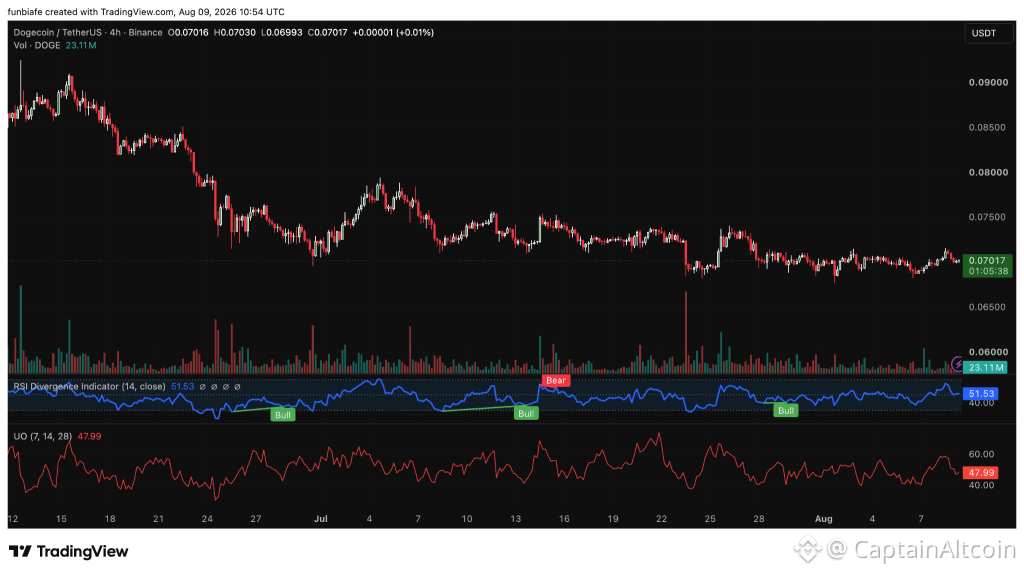The image size is (1024, 574).
Task: Click the 0.08500 price axis label
Action: [987, 127]
